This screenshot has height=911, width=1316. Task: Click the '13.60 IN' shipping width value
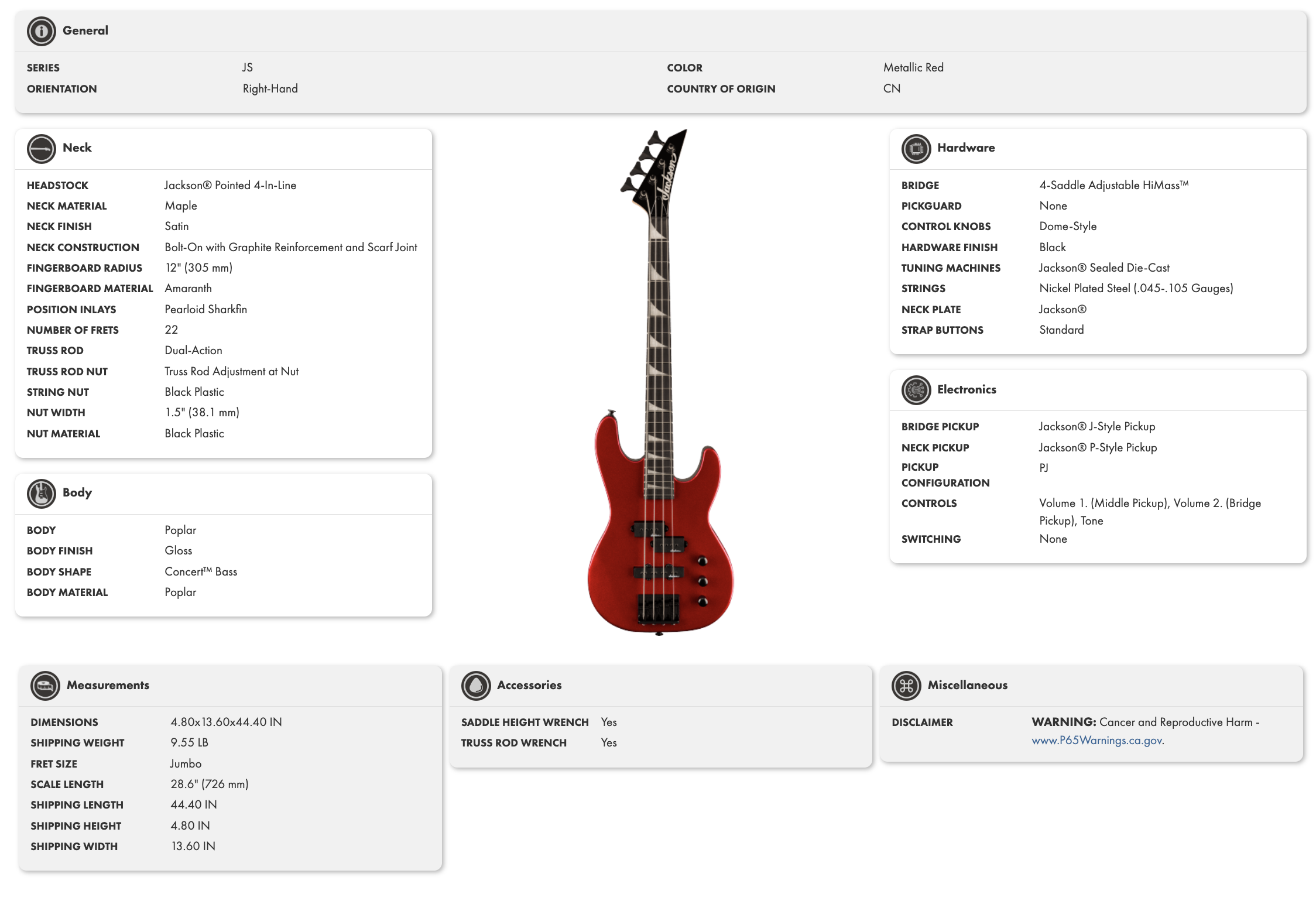coord(193,846)
